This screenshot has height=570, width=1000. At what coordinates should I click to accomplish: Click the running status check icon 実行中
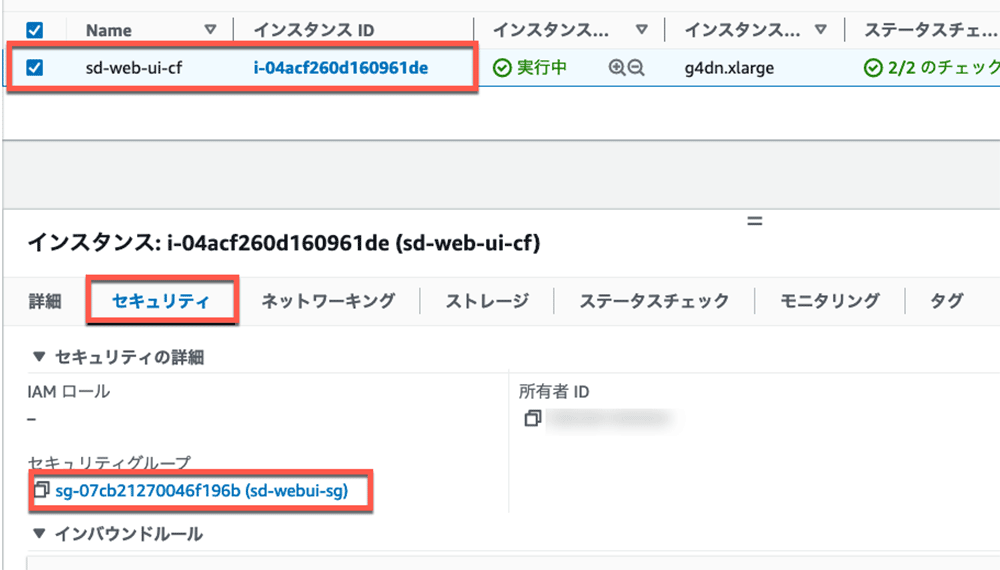(x=502, y=68)
